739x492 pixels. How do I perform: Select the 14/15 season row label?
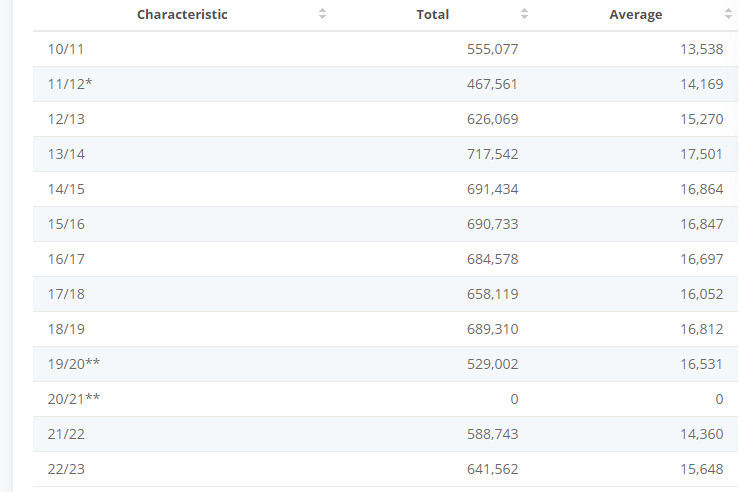(66, 189)
